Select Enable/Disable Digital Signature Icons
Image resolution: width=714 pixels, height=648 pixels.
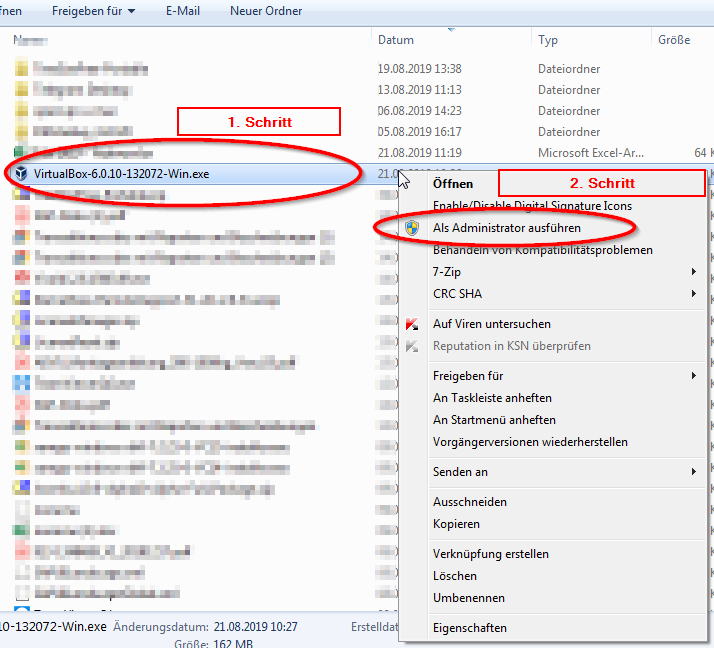(532, 206)
